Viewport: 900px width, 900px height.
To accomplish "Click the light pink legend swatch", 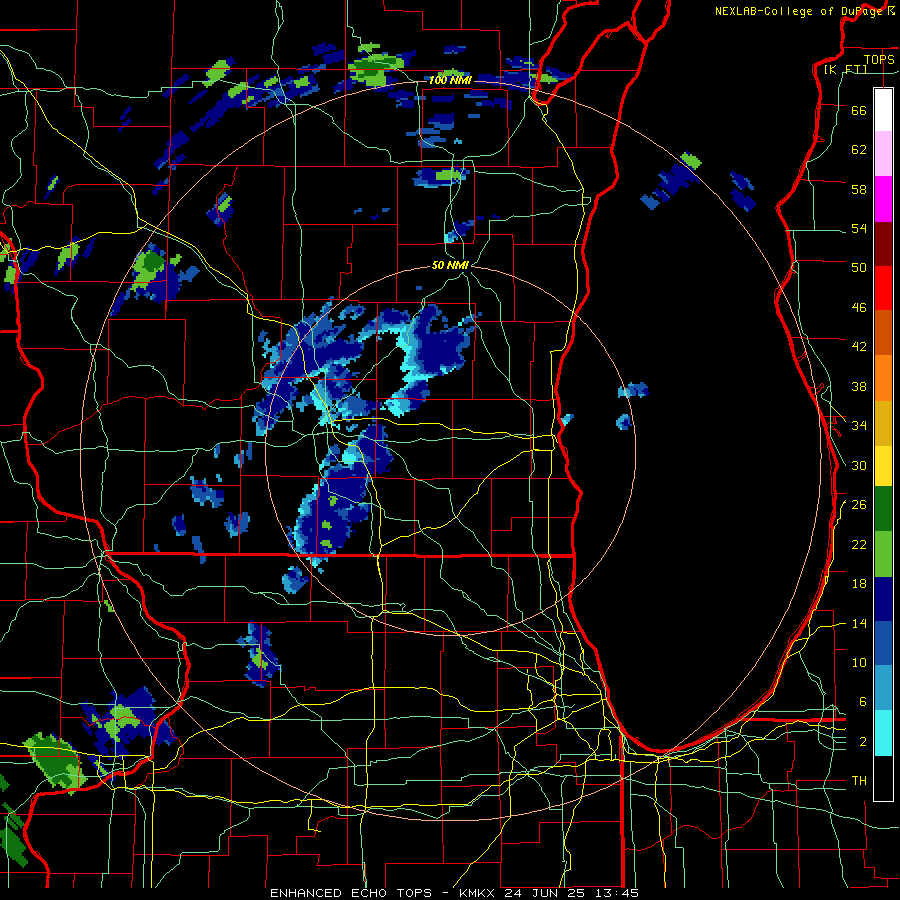I will pyautogui.click(x=883, y=154).
